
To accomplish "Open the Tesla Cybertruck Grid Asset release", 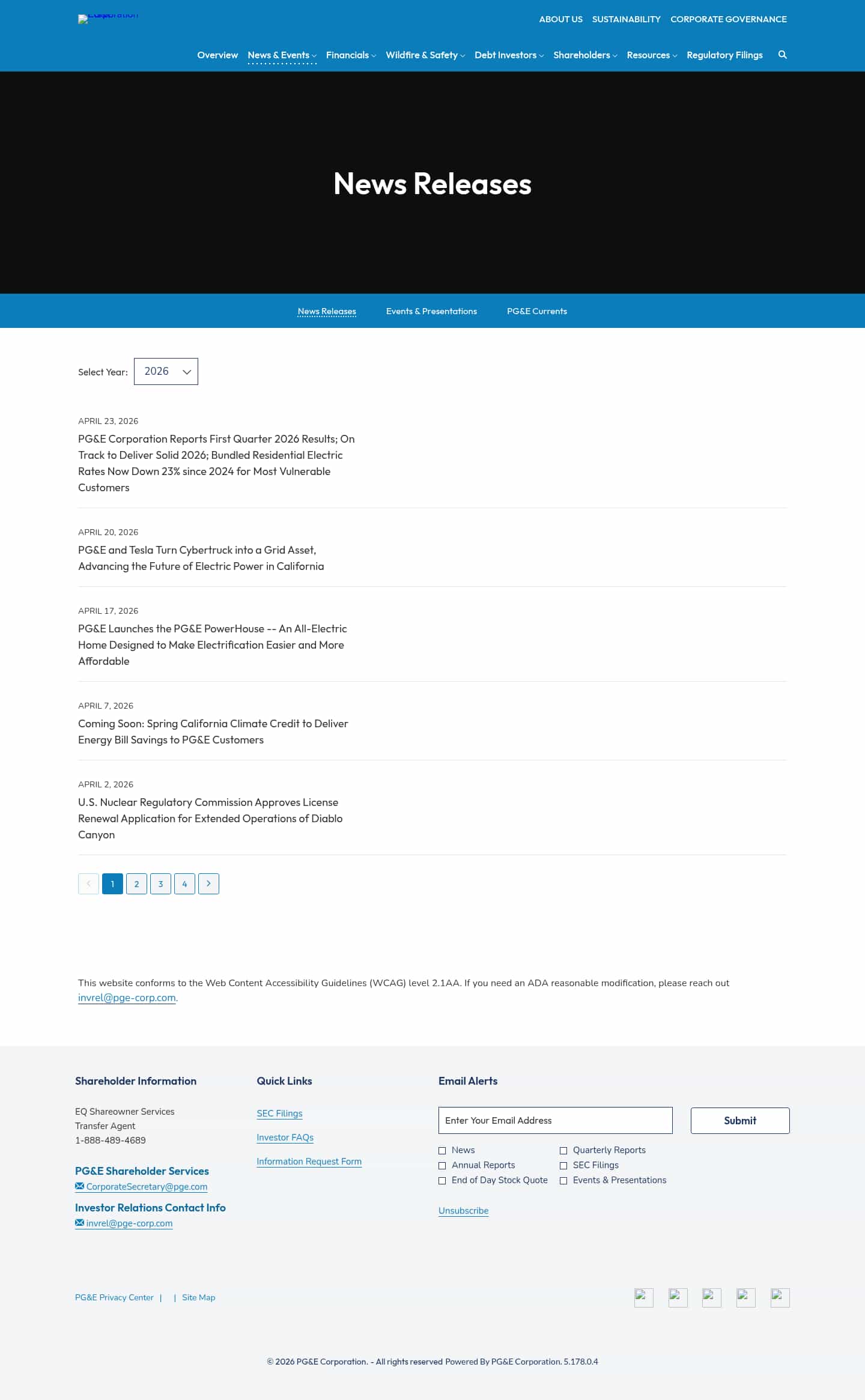I will (201, 558).
